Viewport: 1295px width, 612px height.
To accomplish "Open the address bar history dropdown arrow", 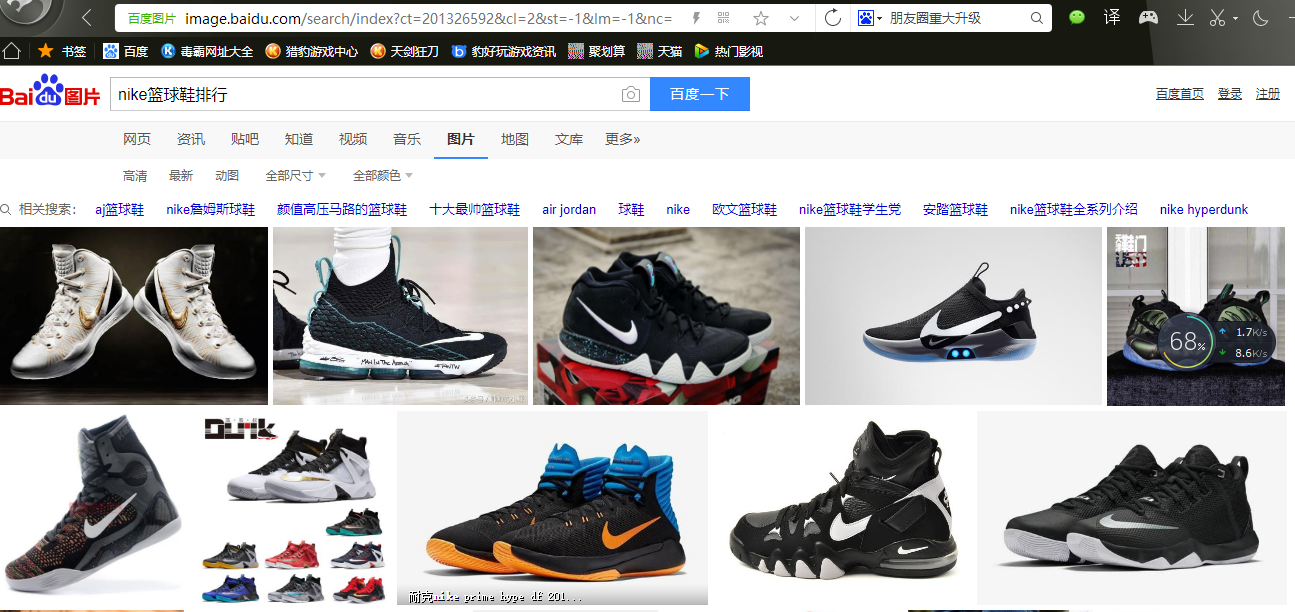I will [794, 18].
